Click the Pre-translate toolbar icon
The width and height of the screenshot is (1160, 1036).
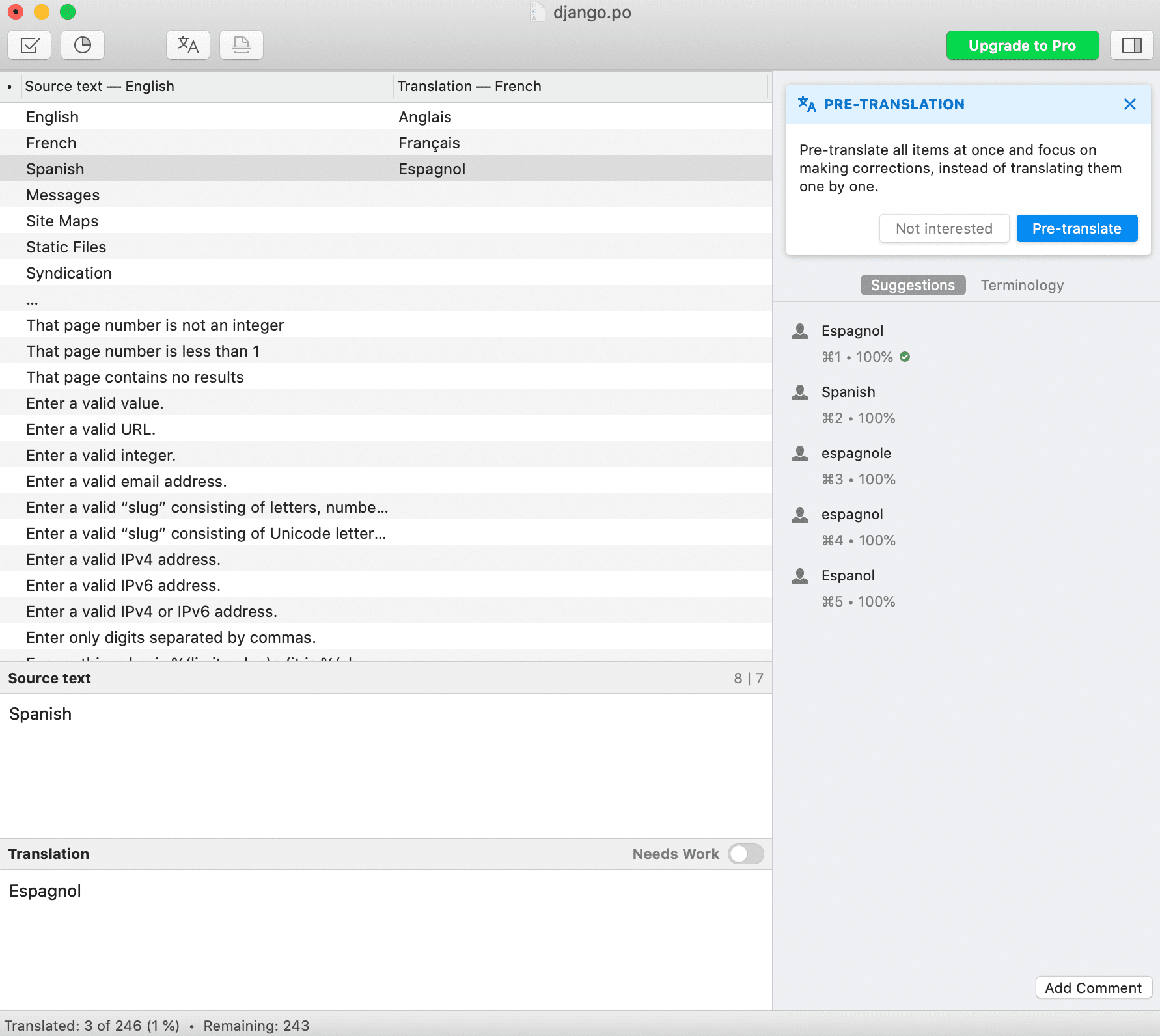click(188, 45)
